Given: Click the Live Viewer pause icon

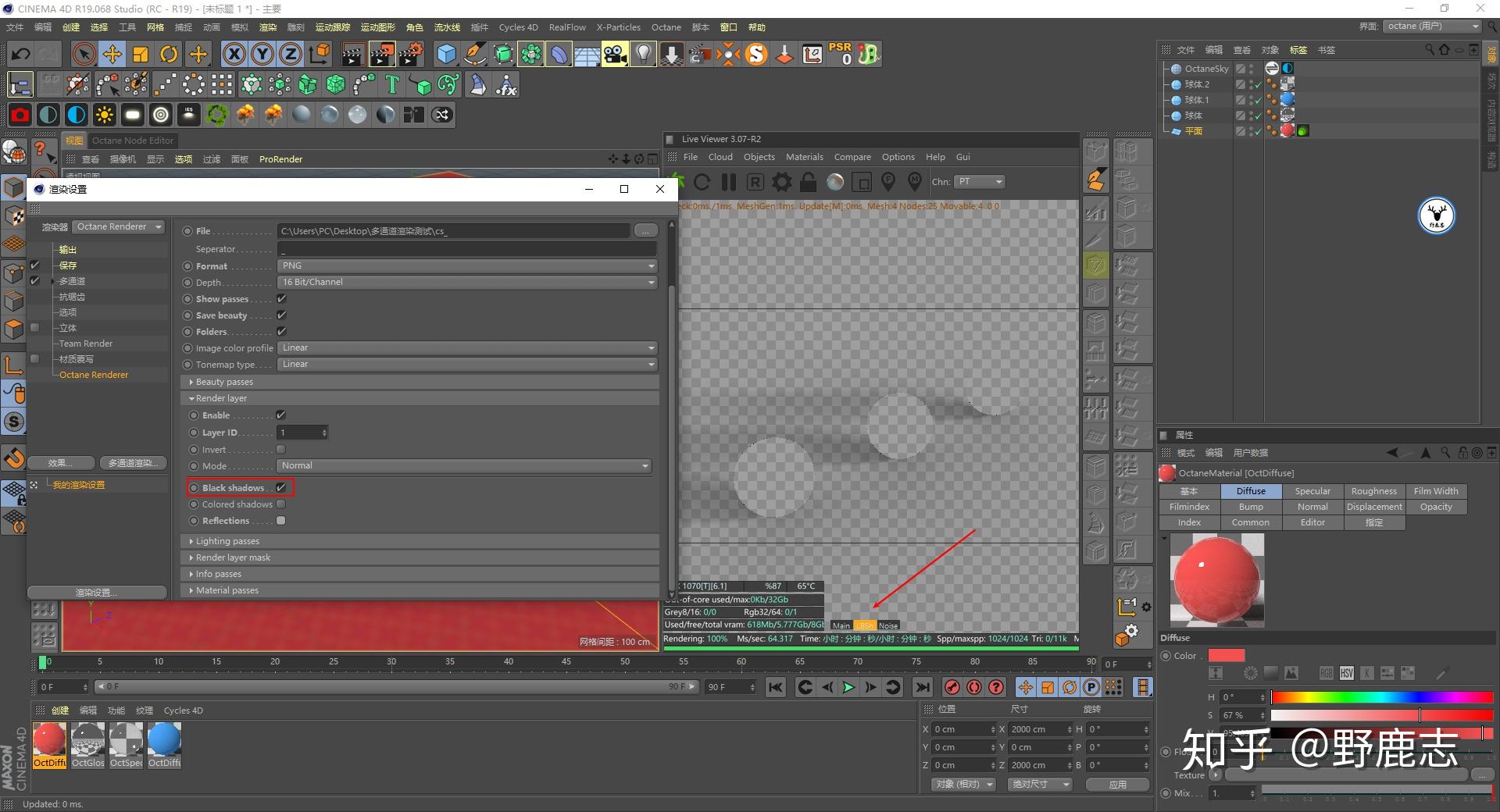Looking at the screenshot, I should 729,183.
